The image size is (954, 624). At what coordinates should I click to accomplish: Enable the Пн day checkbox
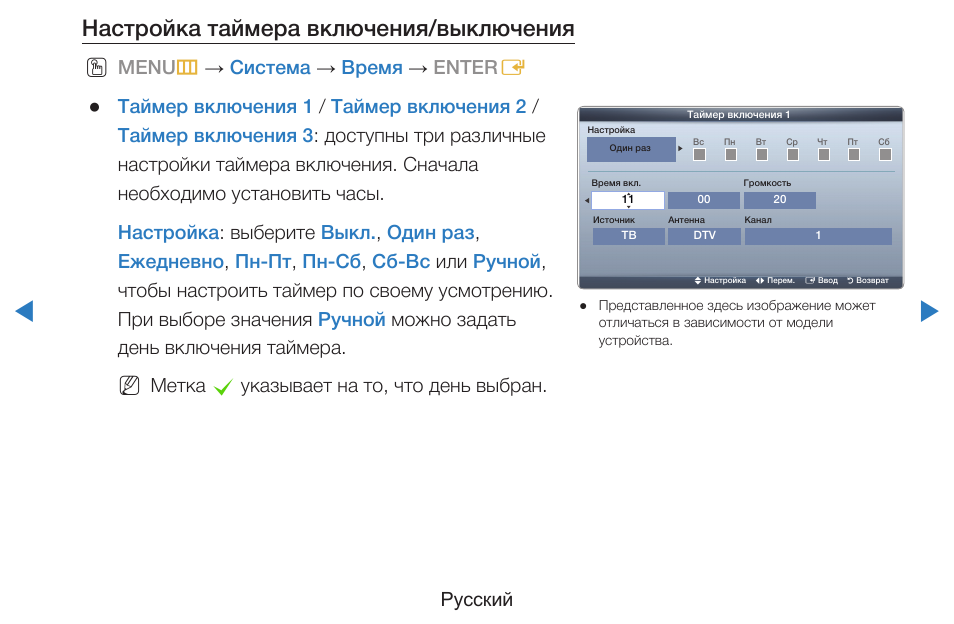pos(731,154)
